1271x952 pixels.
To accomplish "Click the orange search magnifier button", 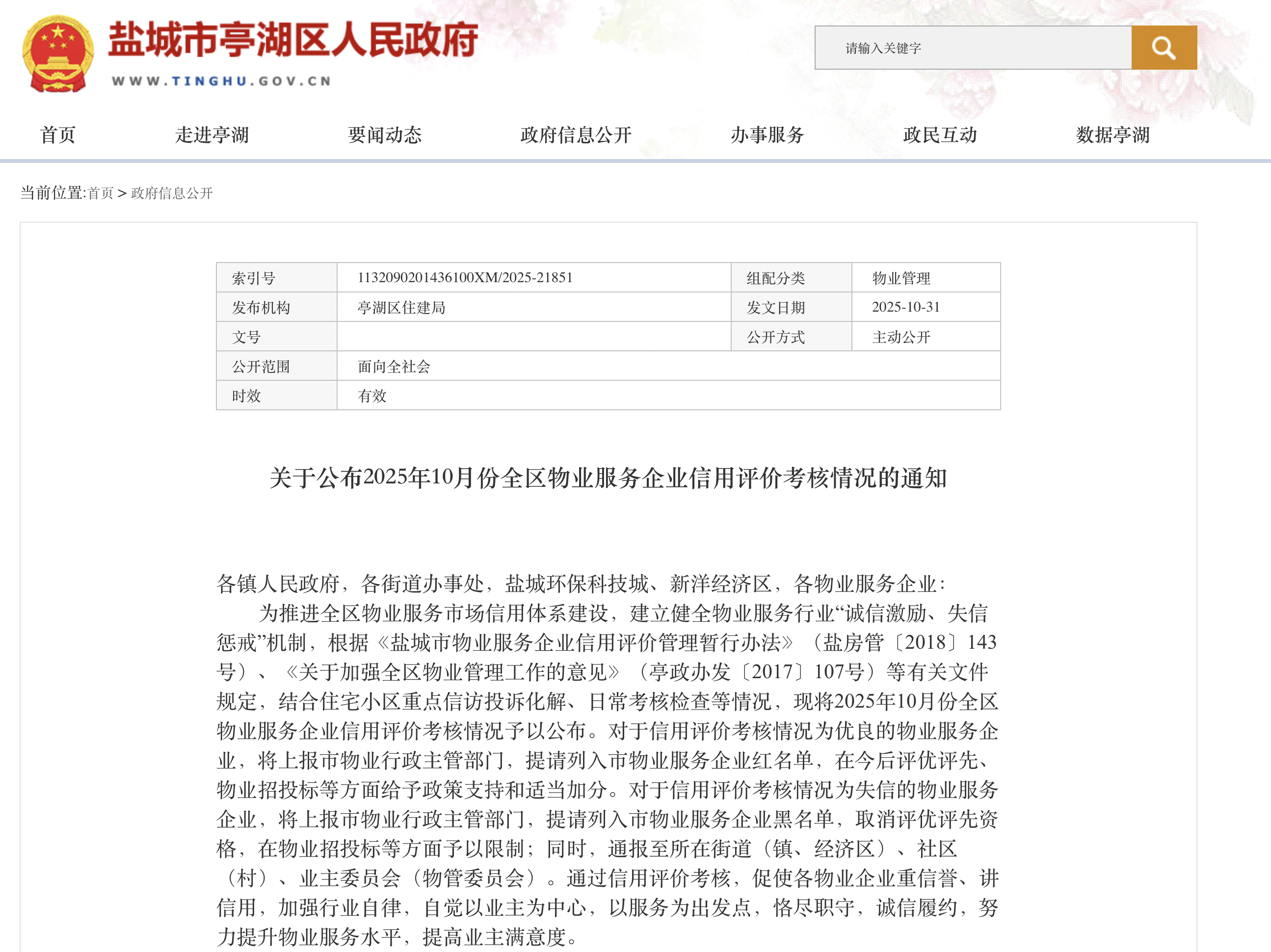I will pos(1164,48).
